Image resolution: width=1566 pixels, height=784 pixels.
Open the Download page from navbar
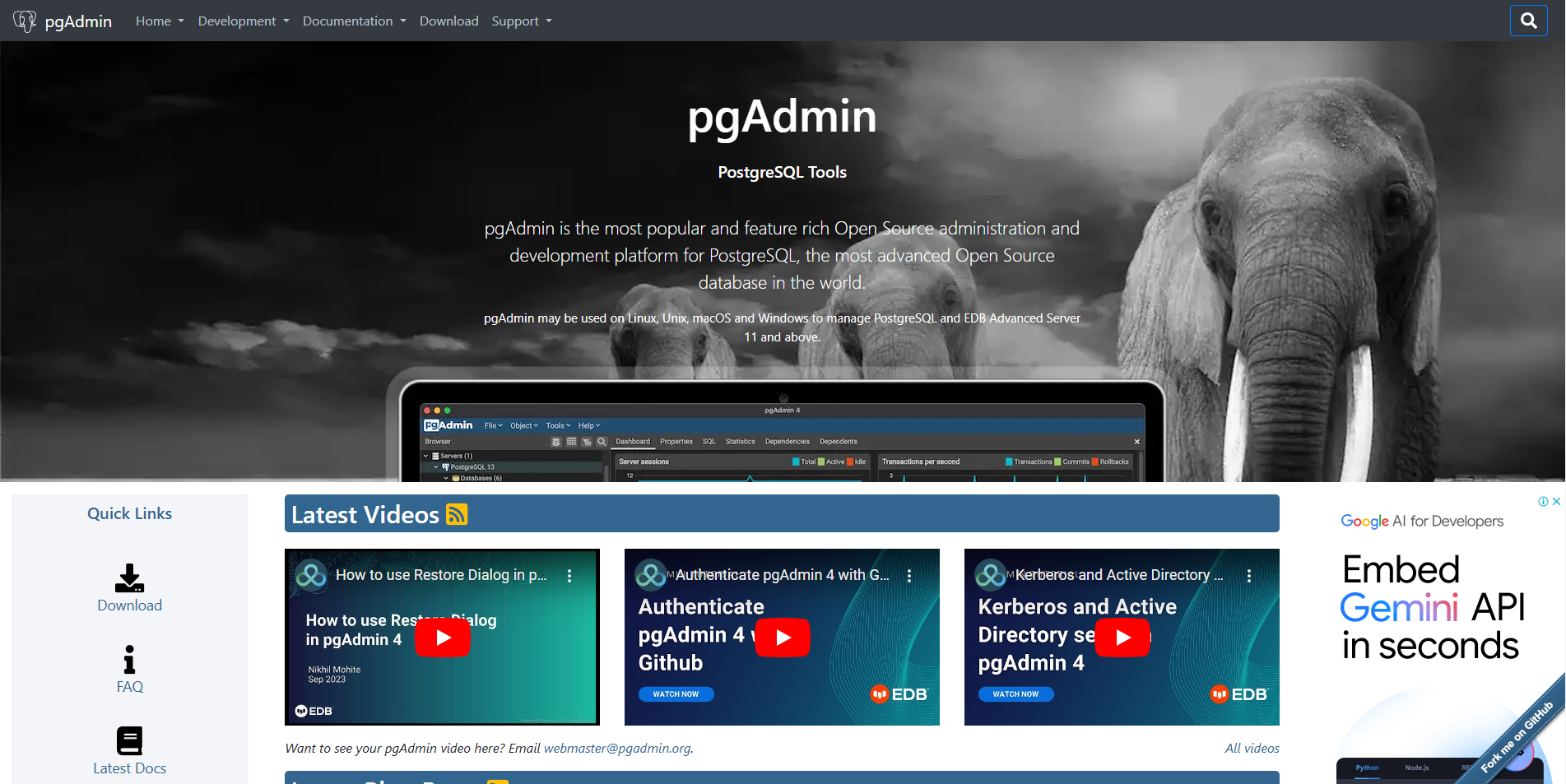point(448,21)
